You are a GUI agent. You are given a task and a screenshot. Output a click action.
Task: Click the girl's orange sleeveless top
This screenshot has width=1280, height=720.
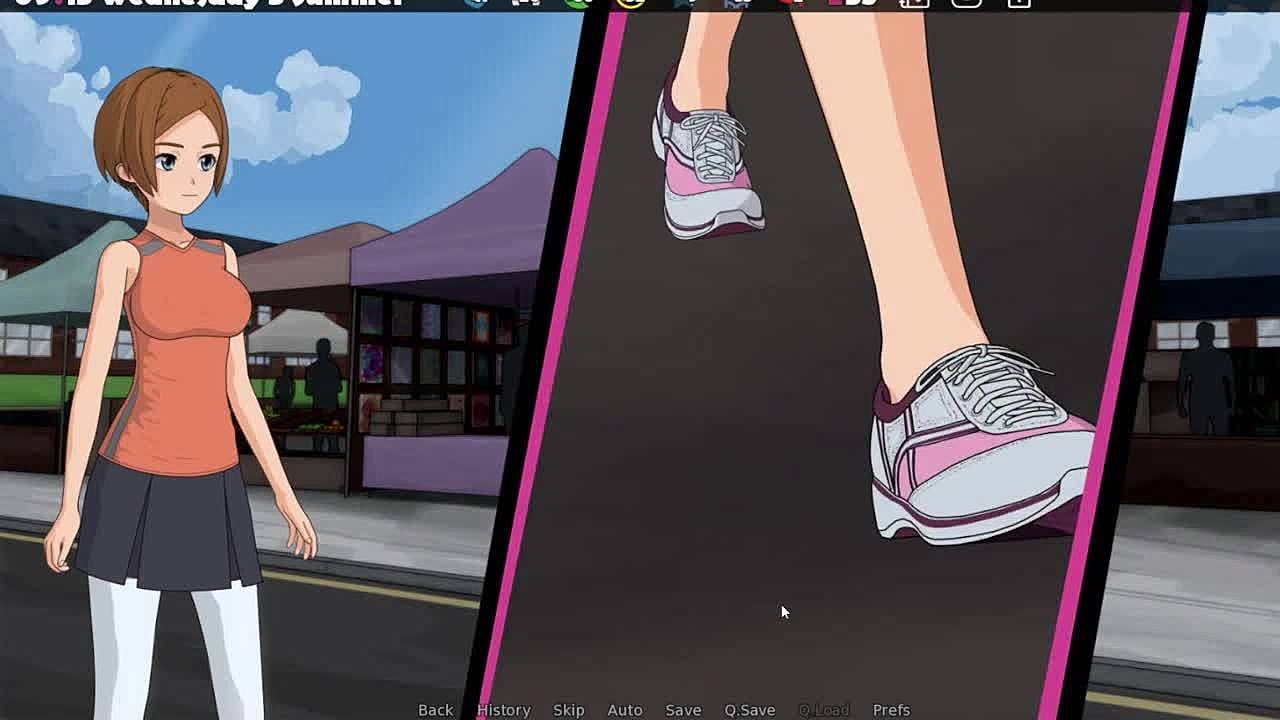tap(180, 360)
